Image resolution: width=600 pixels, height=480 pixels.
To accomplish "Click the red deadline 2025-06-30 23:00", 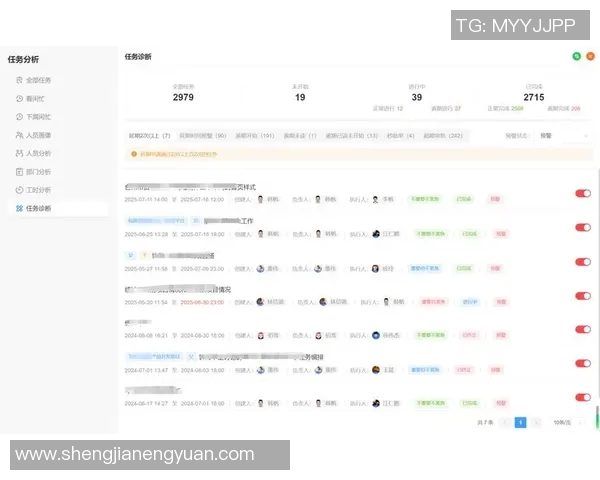I will (x=202, y=302).
